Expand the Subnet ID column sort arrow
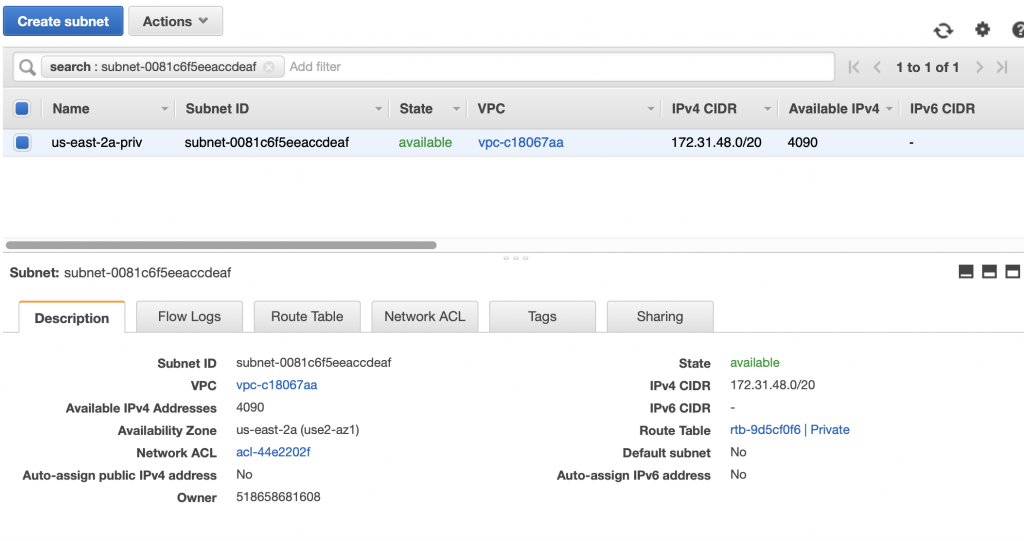 [x=378, y=109]
